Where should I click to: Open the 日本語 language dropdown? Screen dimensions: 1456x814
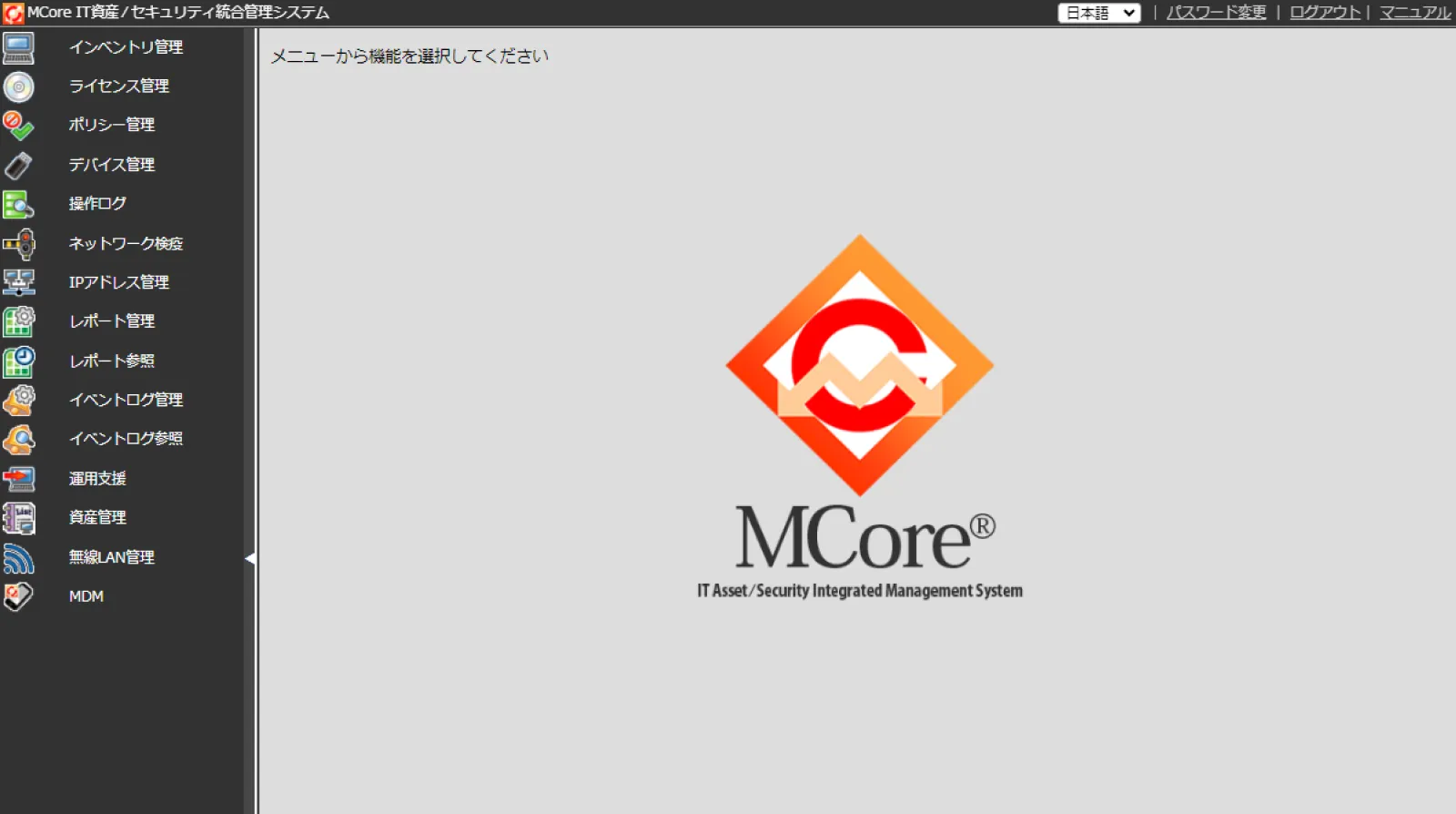[1099, 13]
